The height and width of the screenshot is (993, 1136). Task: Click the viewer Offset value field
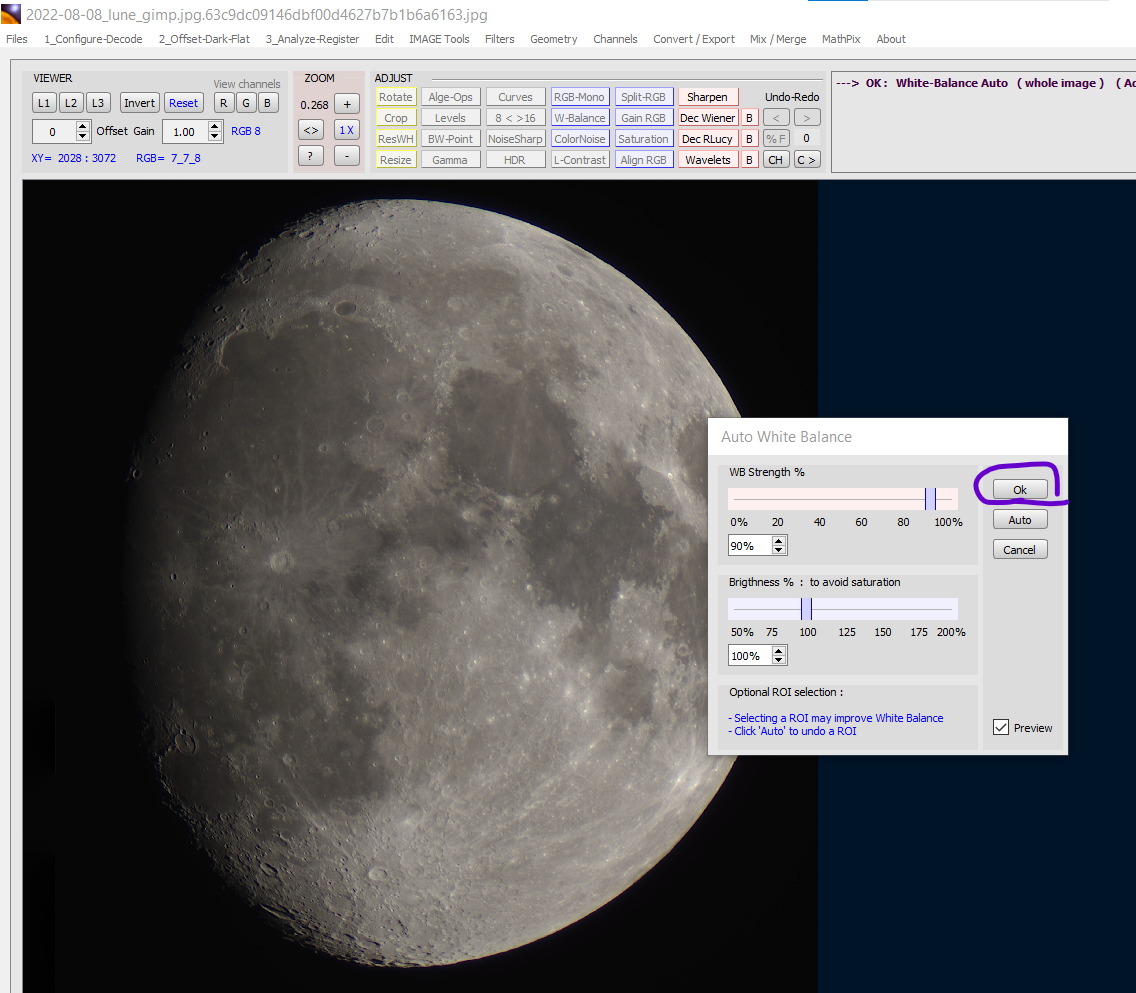[54, 131]
